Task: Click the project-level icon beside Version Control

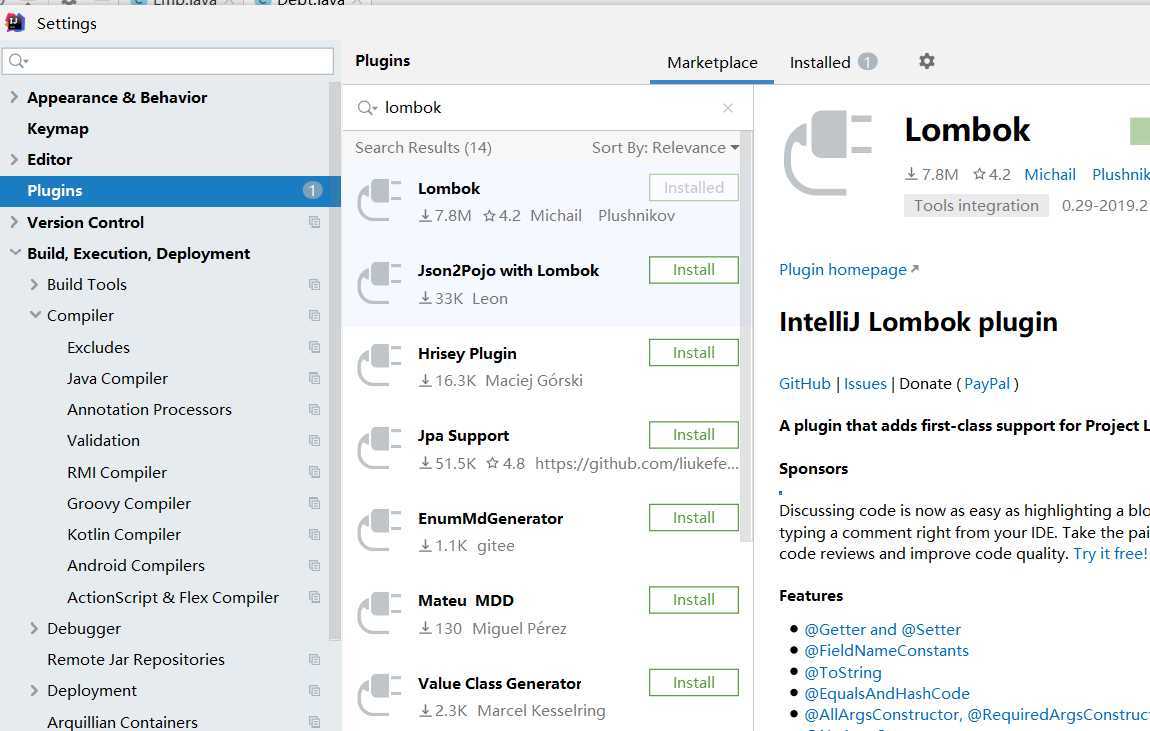Action: (x=315, y=222)
